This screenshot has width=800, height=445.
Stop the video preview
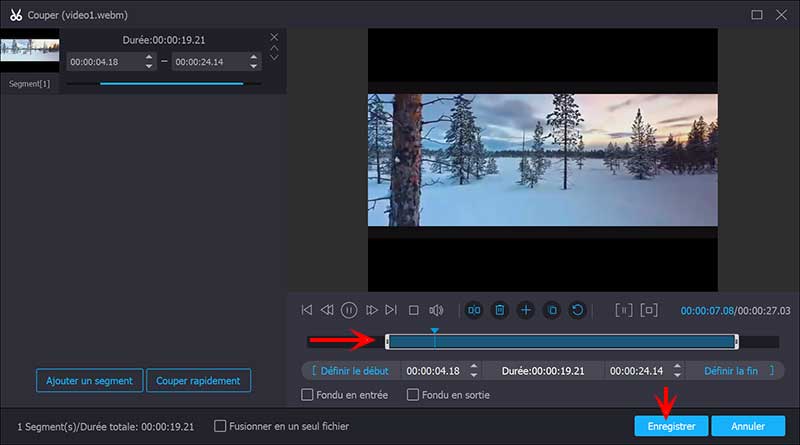[x=413, y=311]
